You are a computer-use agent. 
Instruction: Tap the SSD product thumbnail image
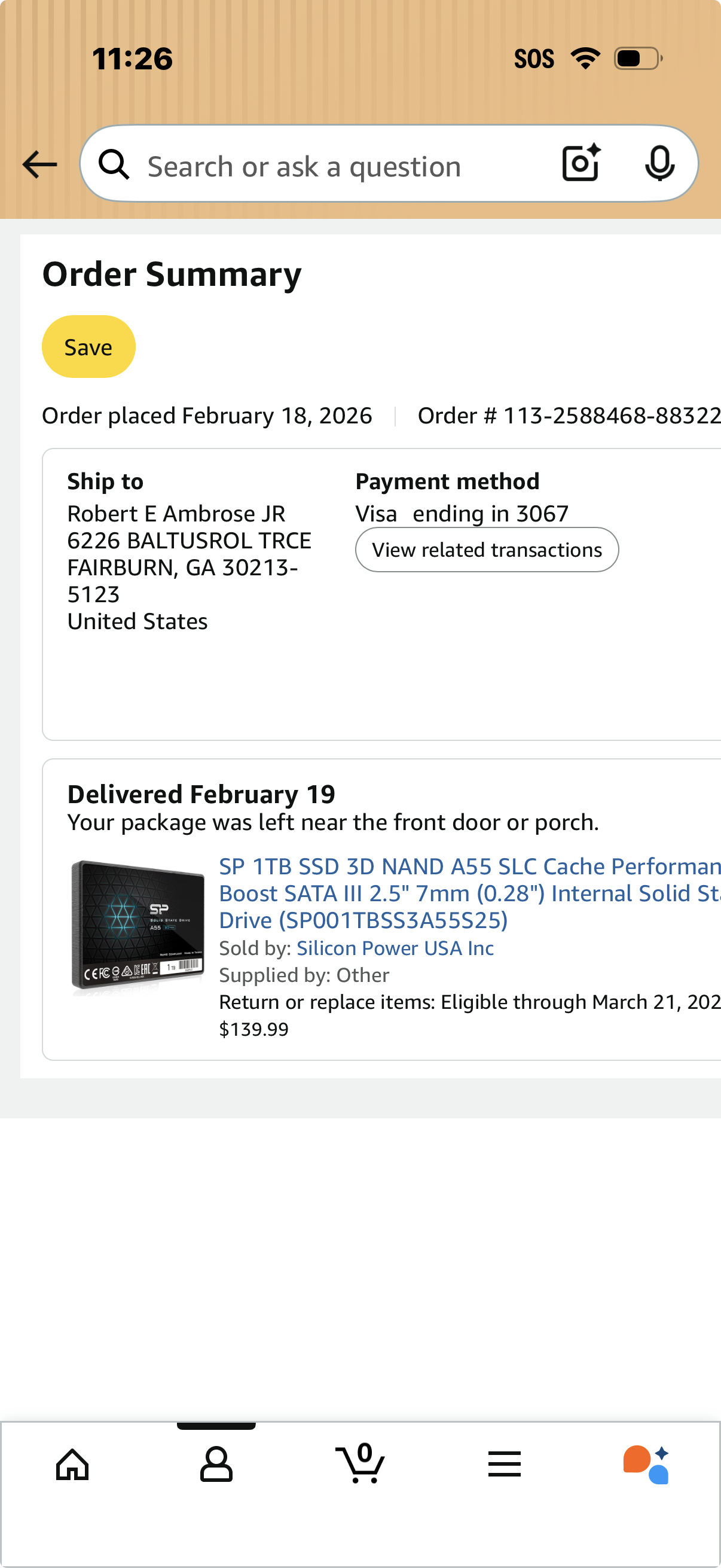tap(138, 925)
